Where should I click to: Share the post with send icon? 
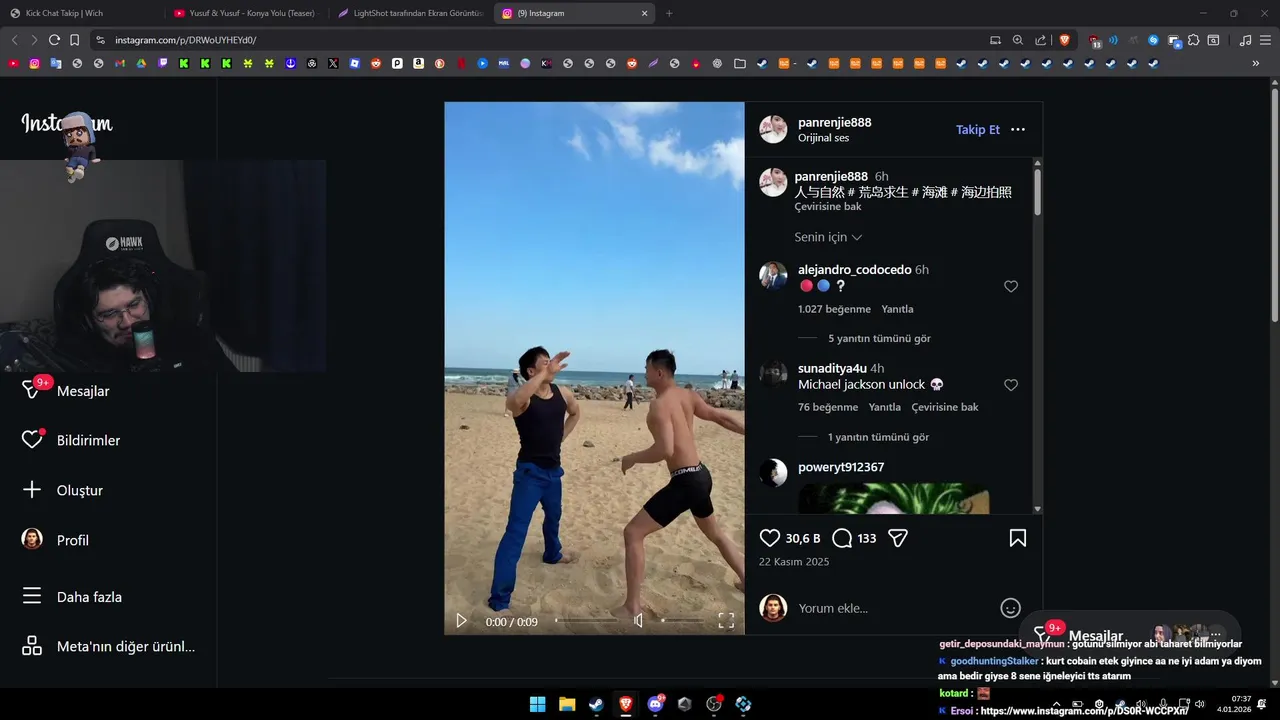(x=898, y=538)
